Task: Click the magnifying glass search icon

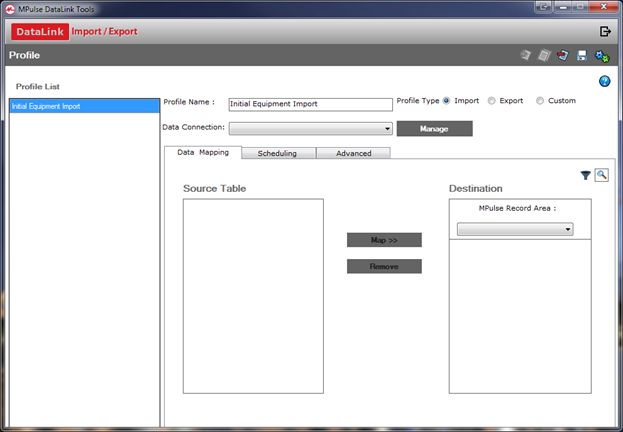Action: [602, 175]
